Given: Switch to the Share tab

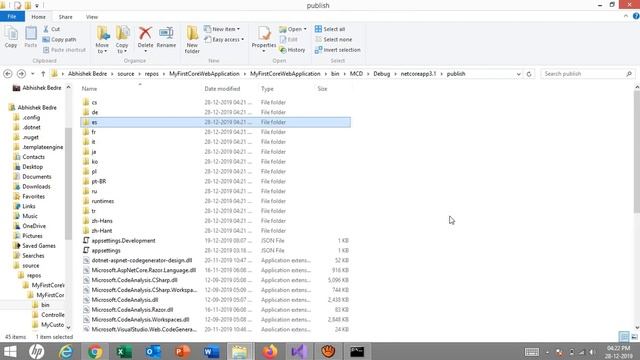Looking at the screenshot, I should point(65,17).
